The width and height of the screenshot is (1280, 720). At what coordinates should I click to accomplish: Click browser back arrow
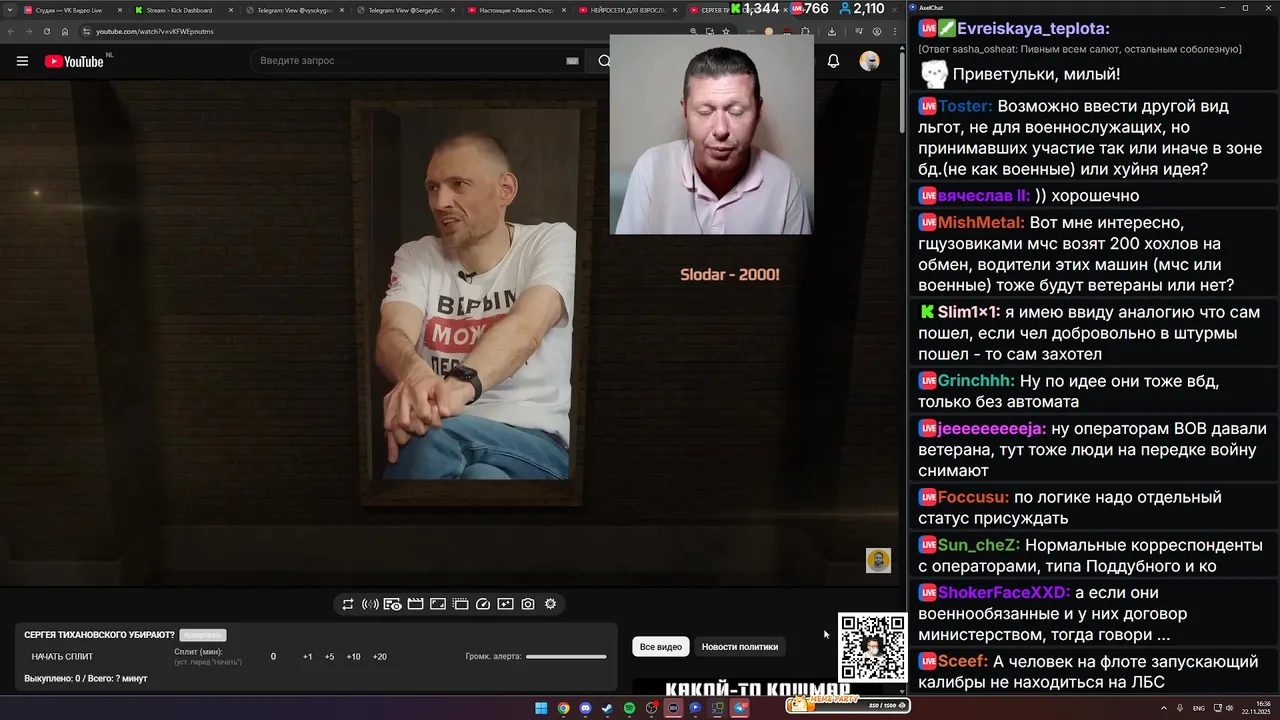coord(12,31)
